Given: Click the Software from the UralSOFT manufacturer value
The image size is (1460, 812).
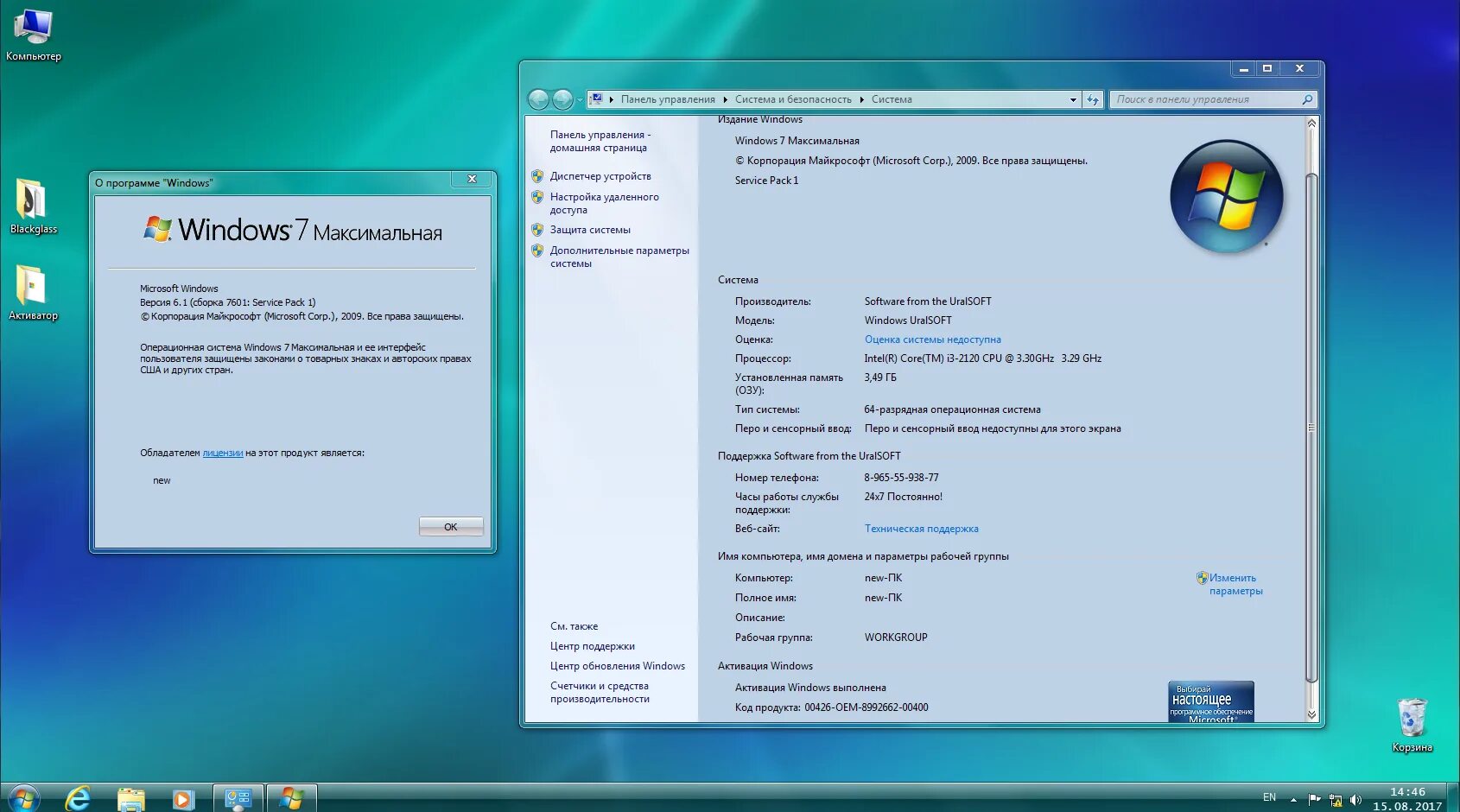Looking at the screenshot, I should pyautogui.click(x=928, y=301).
